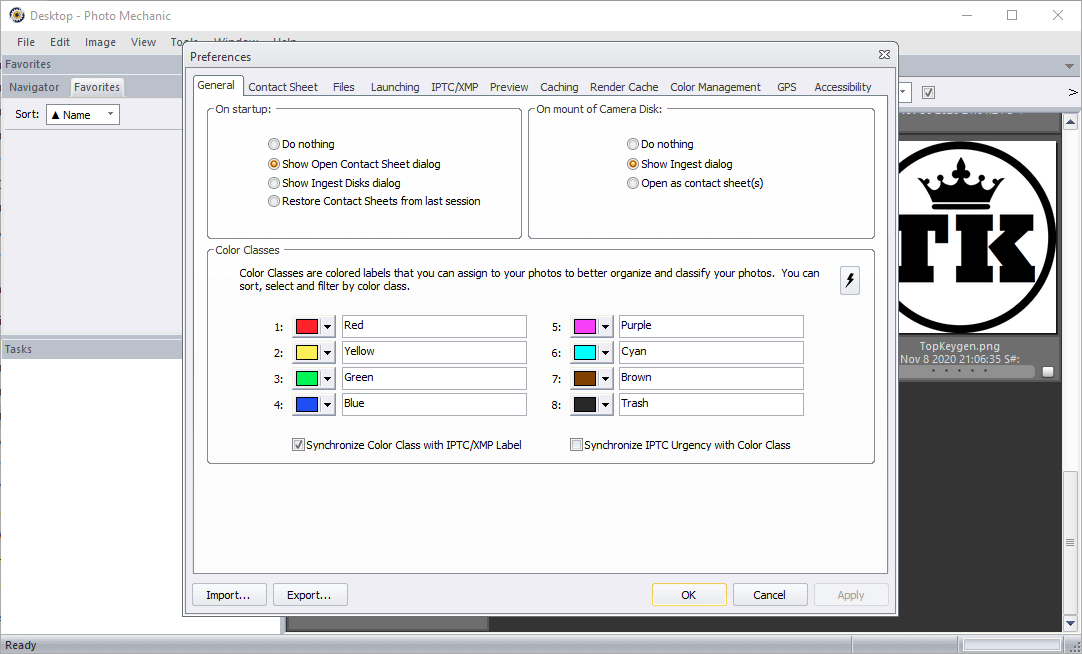Choose Show Ingest Disks dialog on startup
This screenshot has width=1082, height=654.
click(335, 183)
